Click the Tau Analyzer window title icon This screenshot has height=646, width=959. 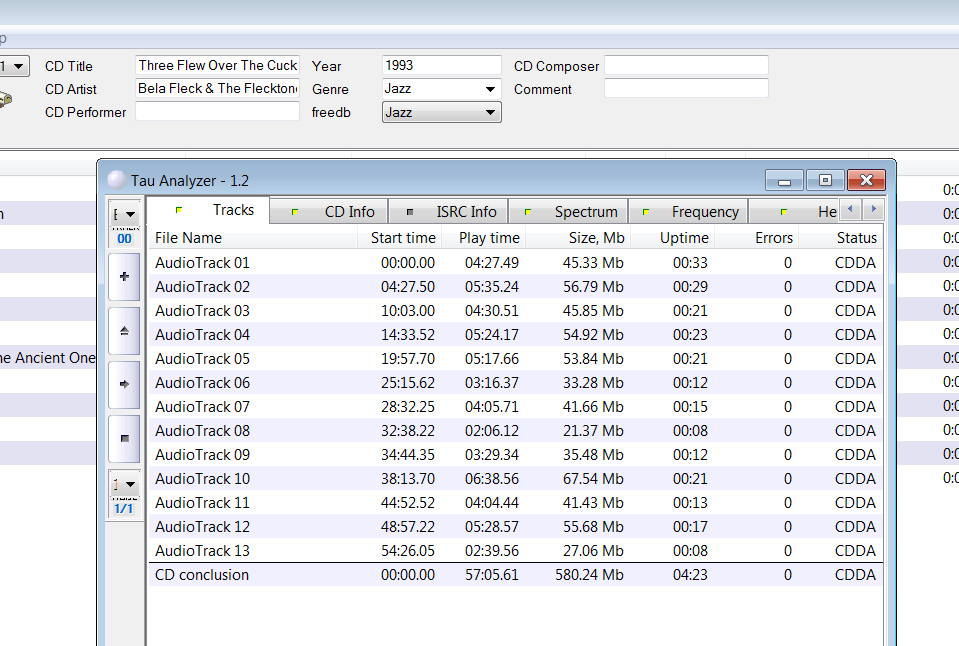[116, 180]
